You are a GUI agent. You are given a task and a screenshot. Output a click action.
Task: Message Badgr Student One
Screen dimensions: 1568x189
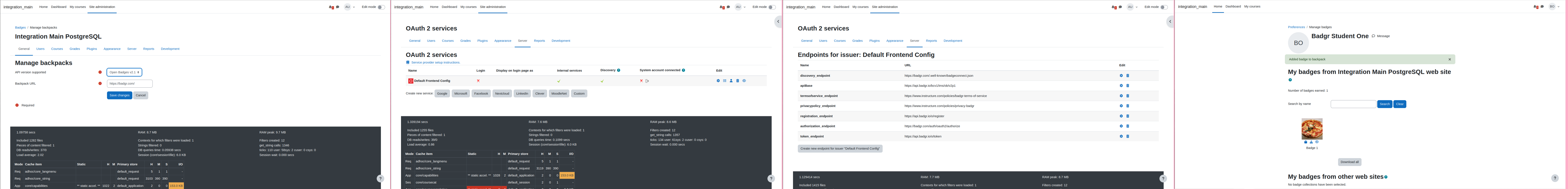(x=1381, y=36)
